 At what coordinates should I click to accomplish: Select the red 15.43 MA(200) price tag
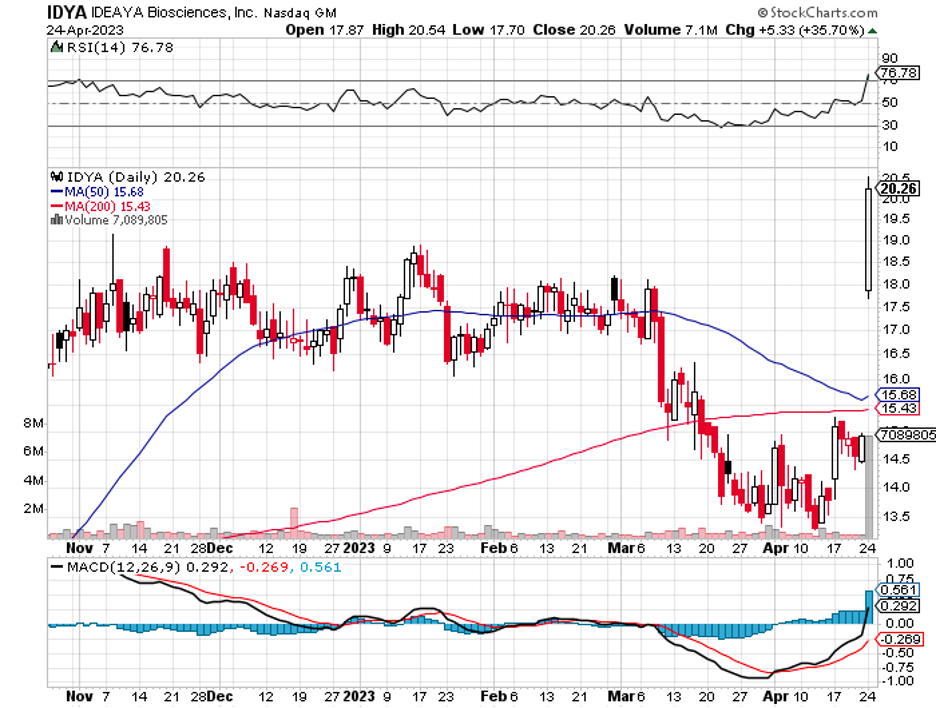894,409
